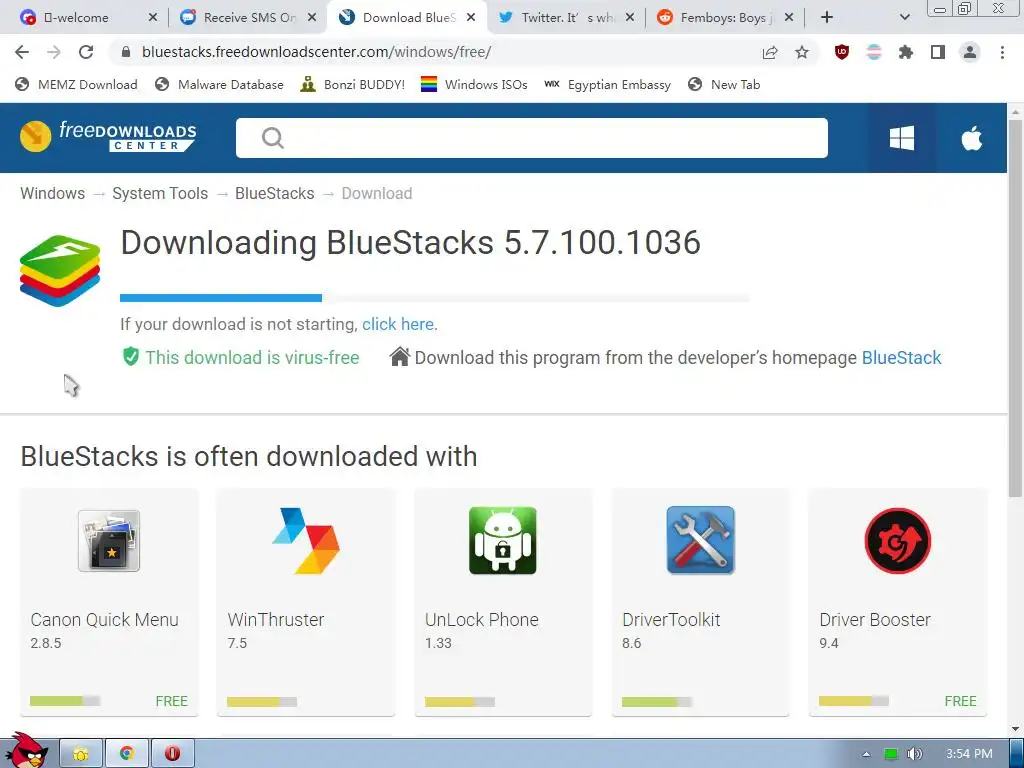The width and height of the screenshot is (1024, 768).
Task: Click the browser forward arrow
Action: coord(54,52)
